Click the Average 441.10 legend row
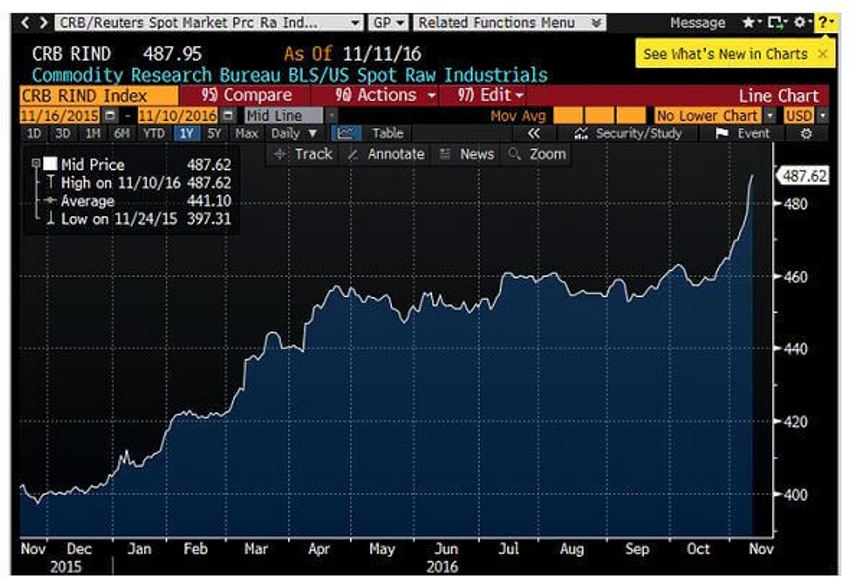850x586 pixels. pos(138,201)
